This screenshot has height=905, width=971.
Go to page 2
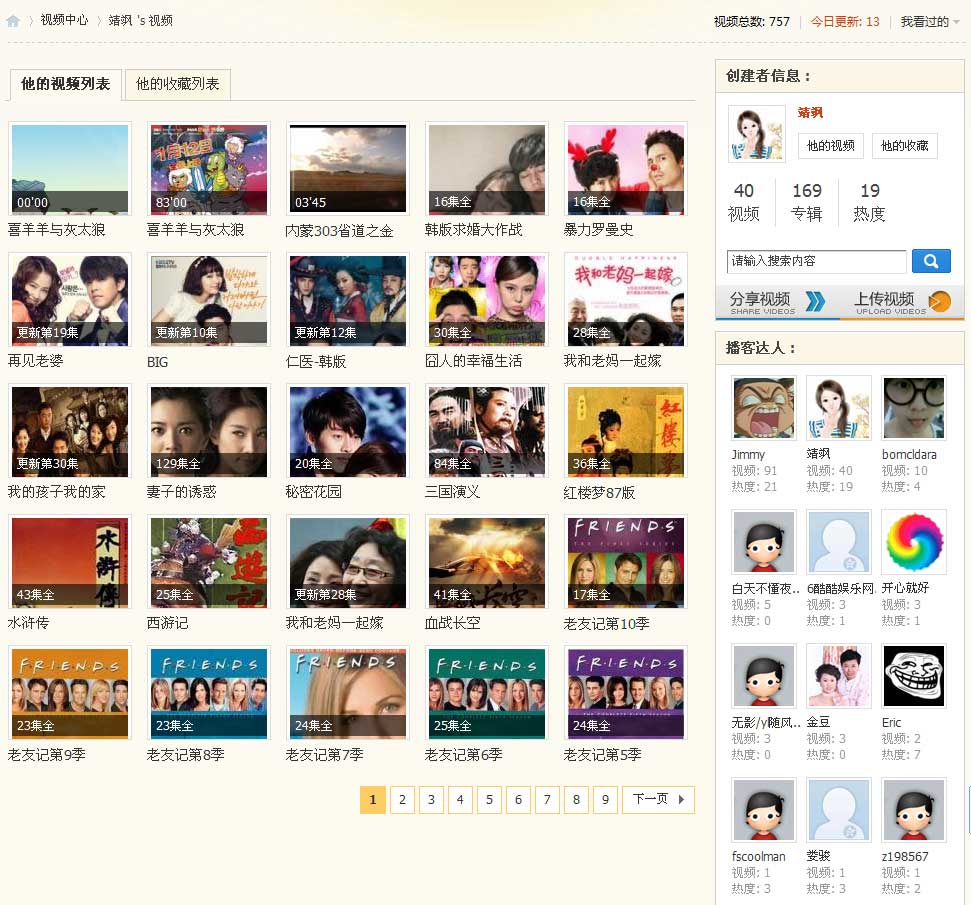(402, 800)
